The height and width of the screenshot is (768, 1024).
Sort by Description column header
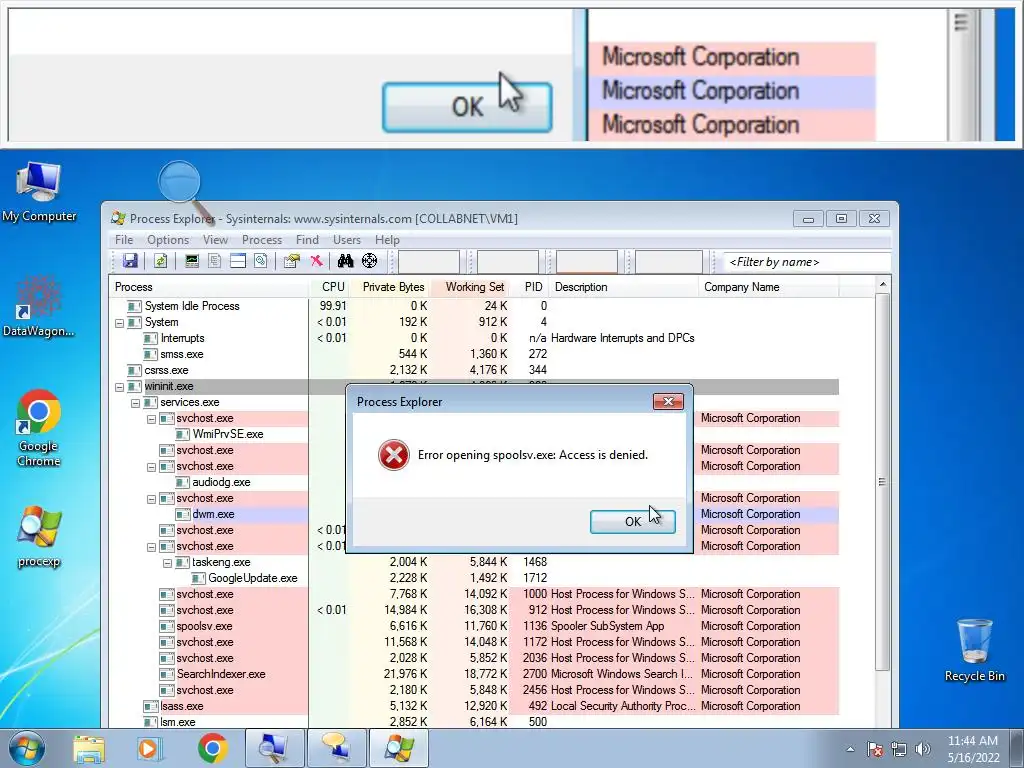tap(623, 287)
